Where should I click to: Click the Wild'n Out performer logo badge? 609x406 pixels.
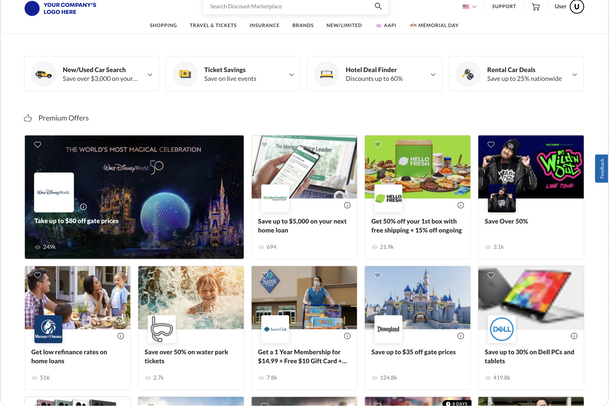click(x=501, y=198)
